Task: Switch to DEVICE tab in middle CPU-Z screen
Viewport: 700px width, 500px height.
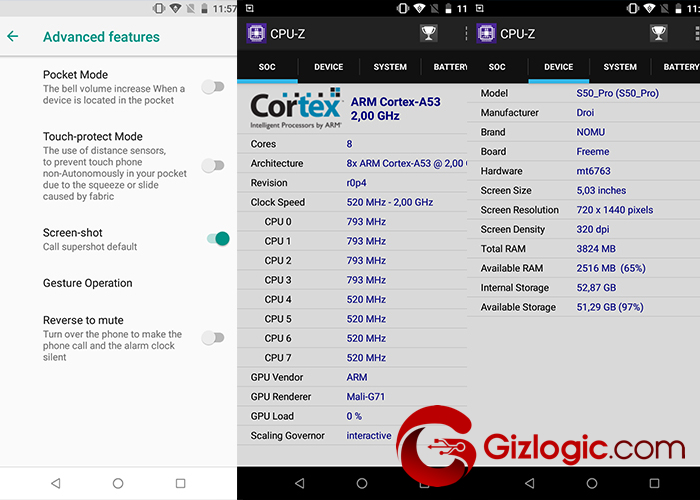Action: point(329,67)
